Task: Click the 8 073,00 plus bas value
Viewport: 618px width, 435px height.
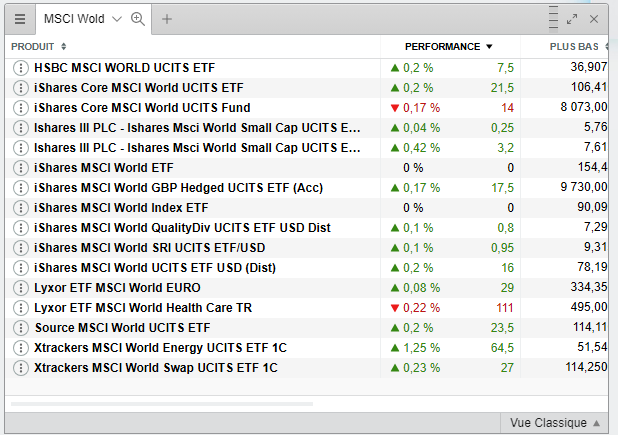Action: 584,107
